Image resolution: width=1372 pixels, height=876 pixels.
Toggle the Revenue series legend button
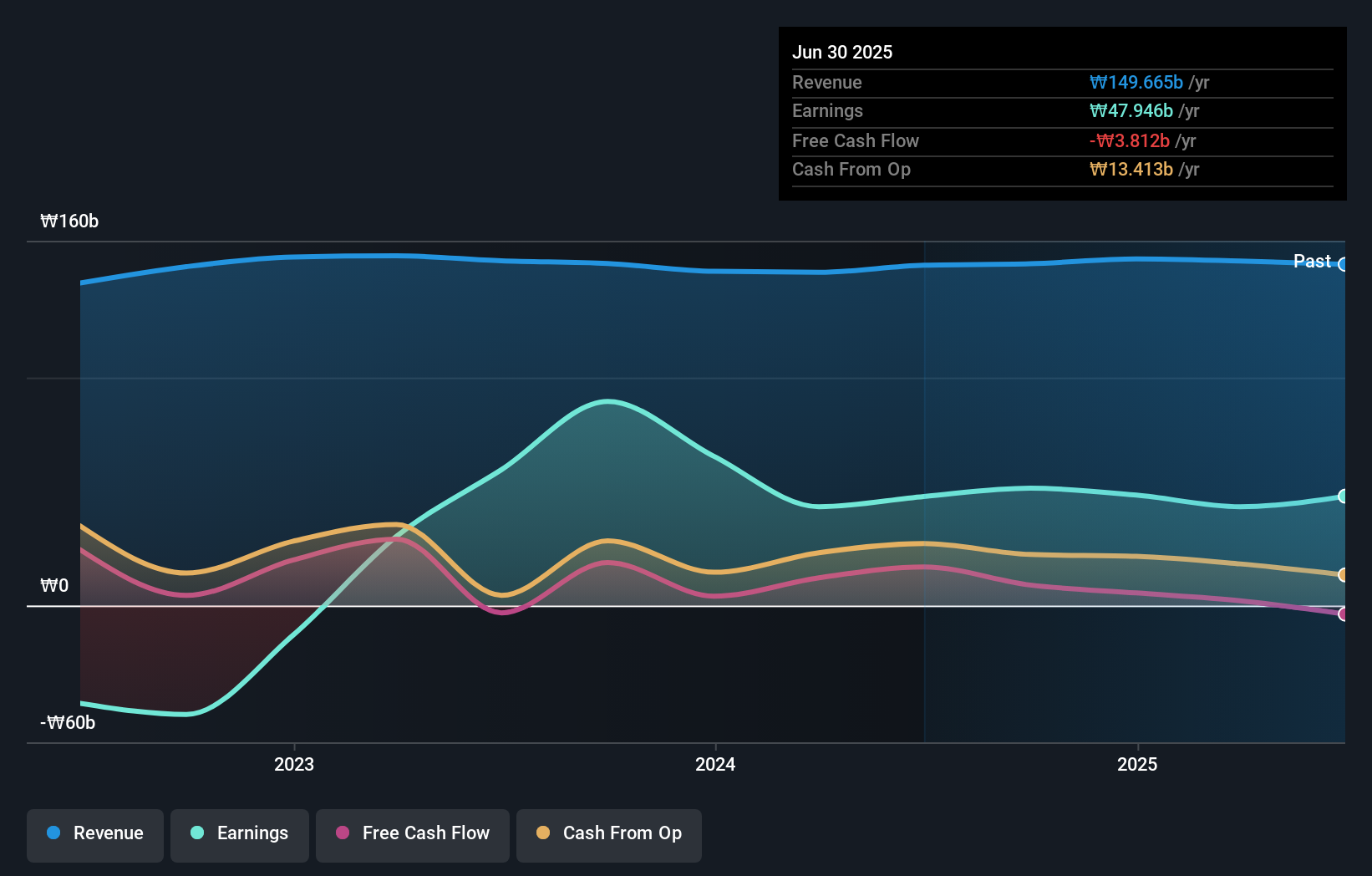coord(95,835)
